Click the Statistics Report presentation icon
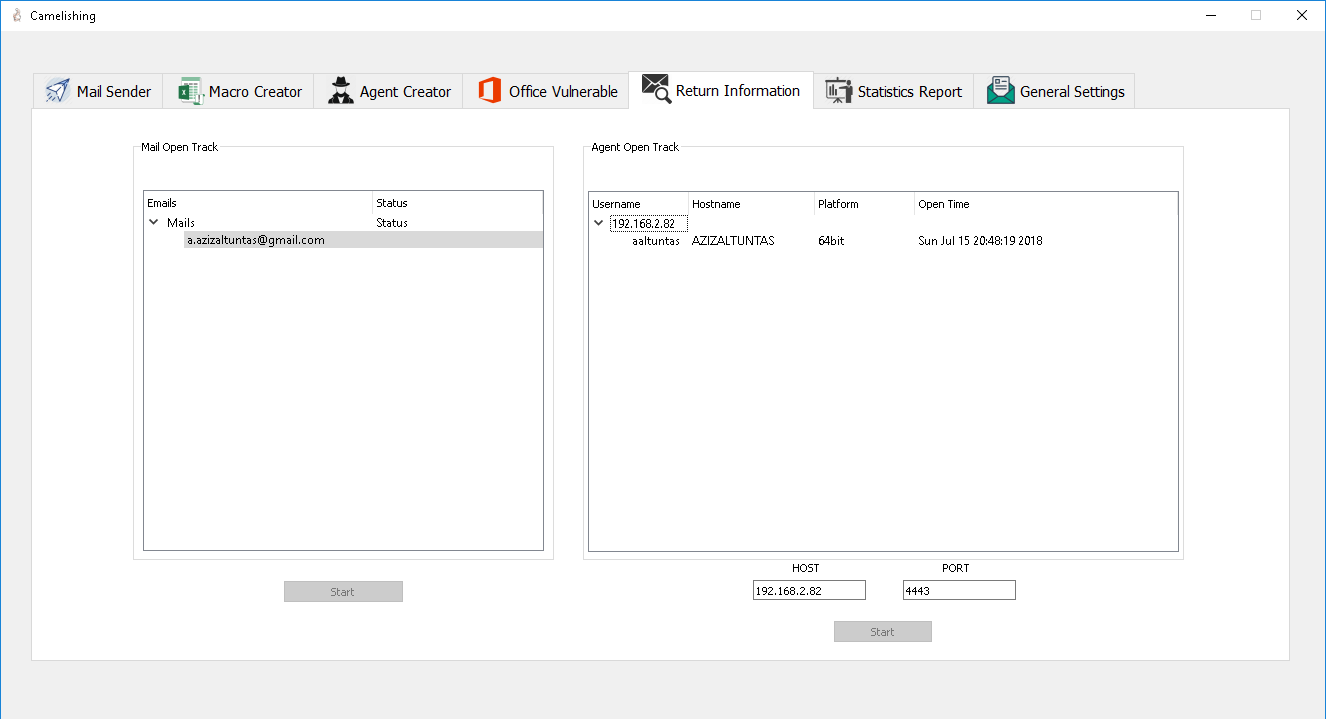Viewport: 1326px width, 719px height. click(838, 91)
